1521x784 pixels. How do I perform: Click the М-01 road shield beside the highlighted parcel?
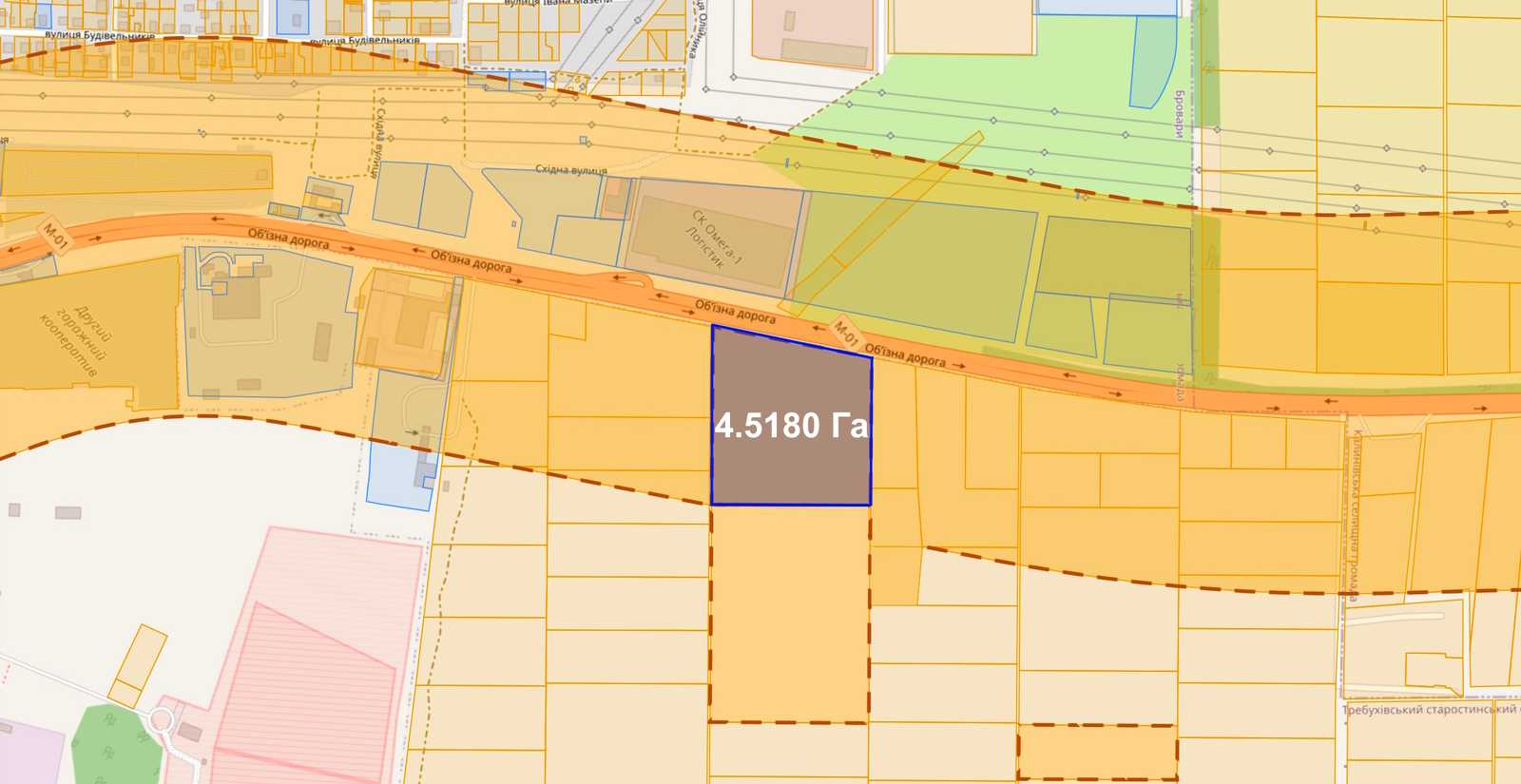click(x=845, y=334)
